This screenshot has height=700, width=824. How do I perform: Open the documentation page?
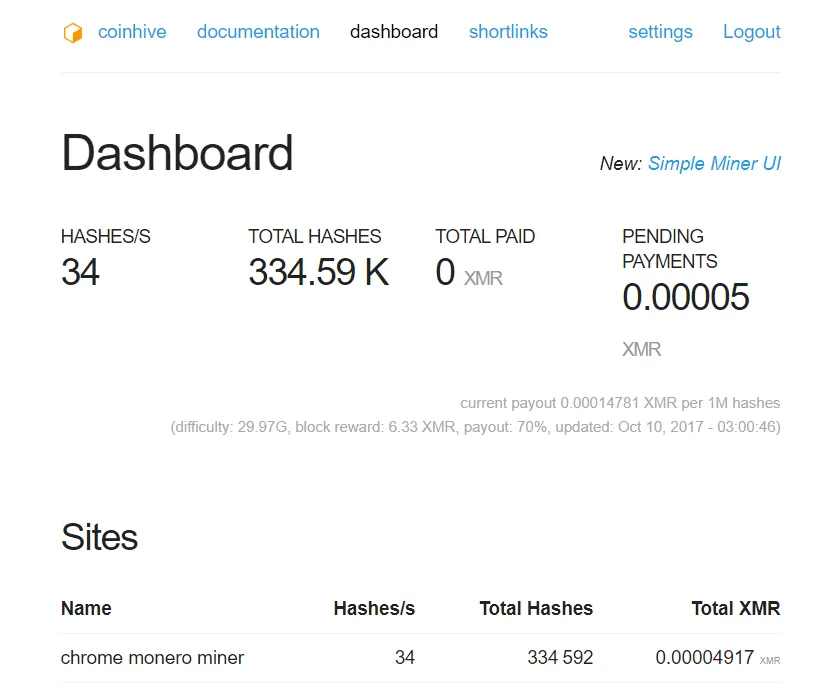pos(258,32)
